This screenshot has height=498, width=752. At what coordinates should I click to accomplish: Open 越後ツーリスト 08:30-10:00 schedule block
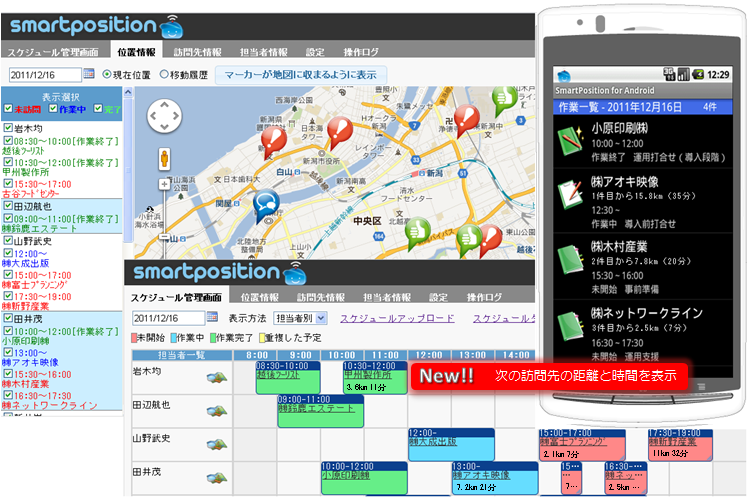click(288, 378)
